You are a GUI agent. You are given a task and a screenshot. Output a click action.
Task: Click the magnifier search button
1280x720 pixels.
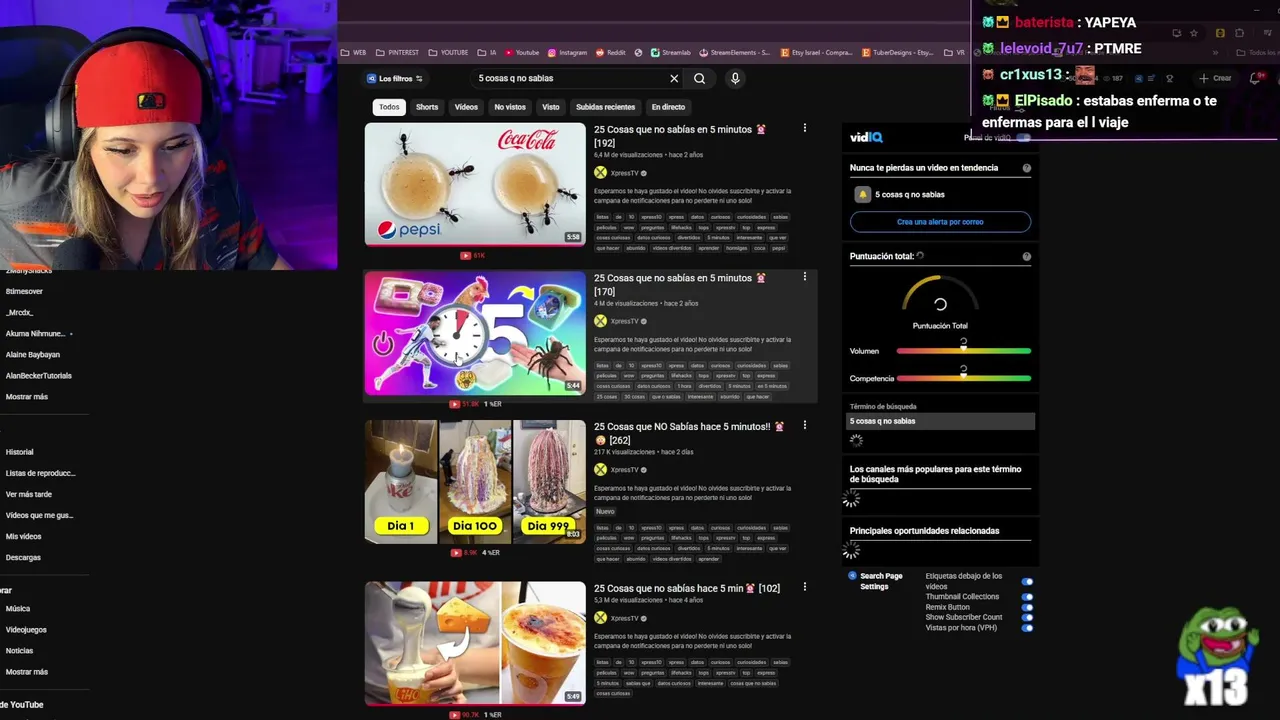pyautogui.click(x=700, y=78)
